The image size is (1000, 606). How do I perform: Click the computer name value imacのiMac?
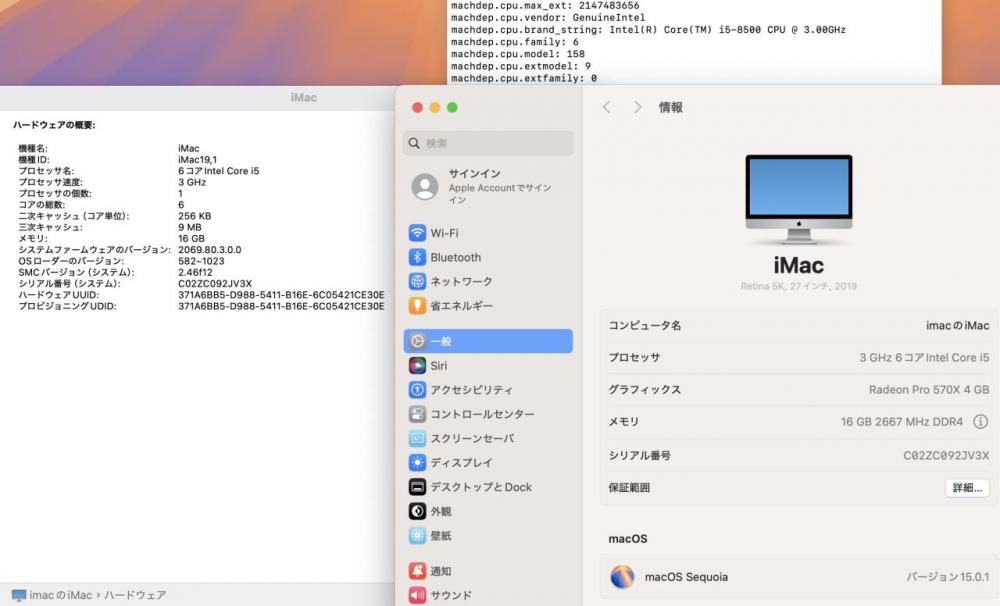(x=957, y=325)
